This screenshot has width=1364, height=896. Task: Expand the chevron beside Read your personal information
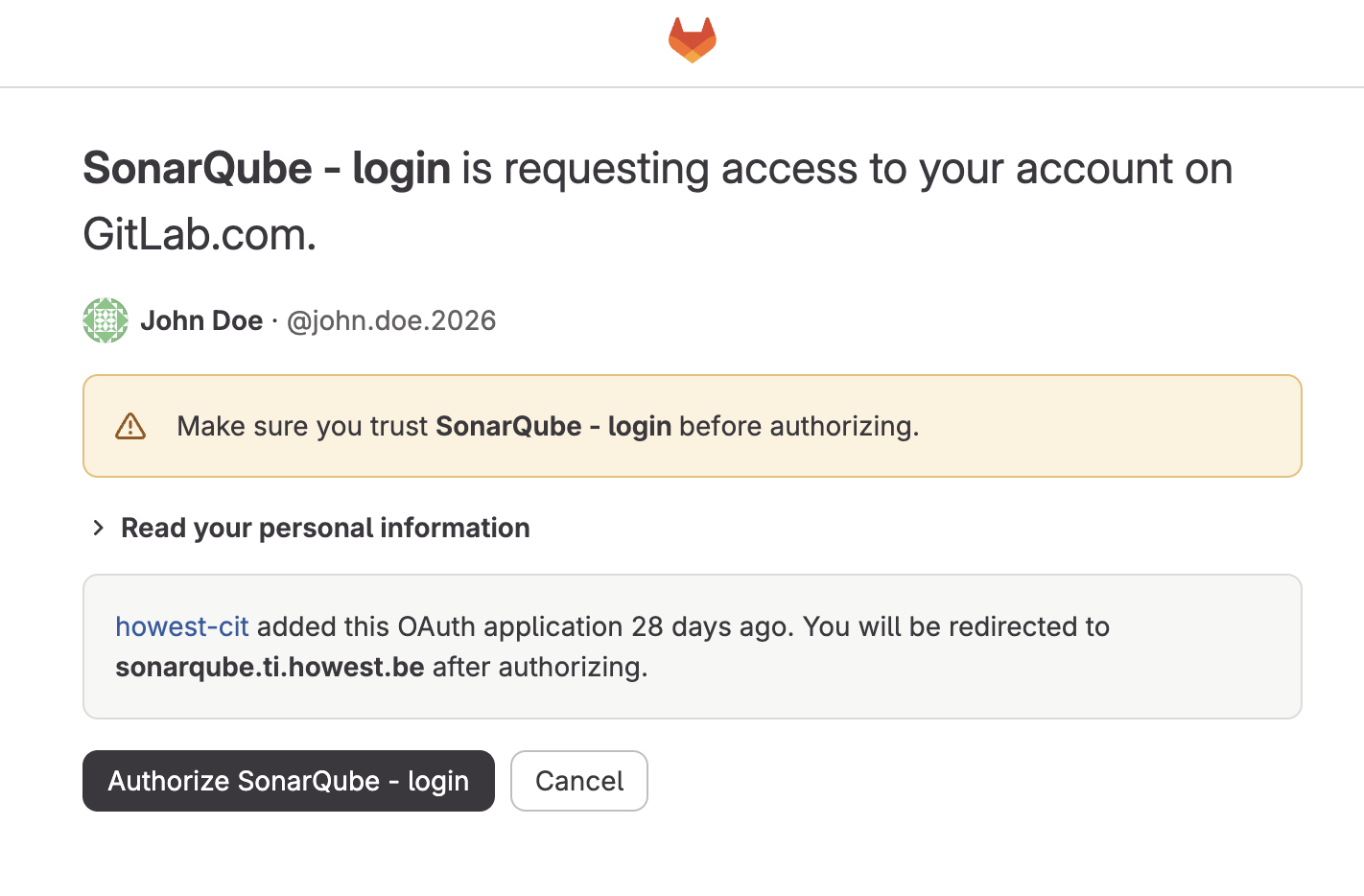(x=98, y=528)
